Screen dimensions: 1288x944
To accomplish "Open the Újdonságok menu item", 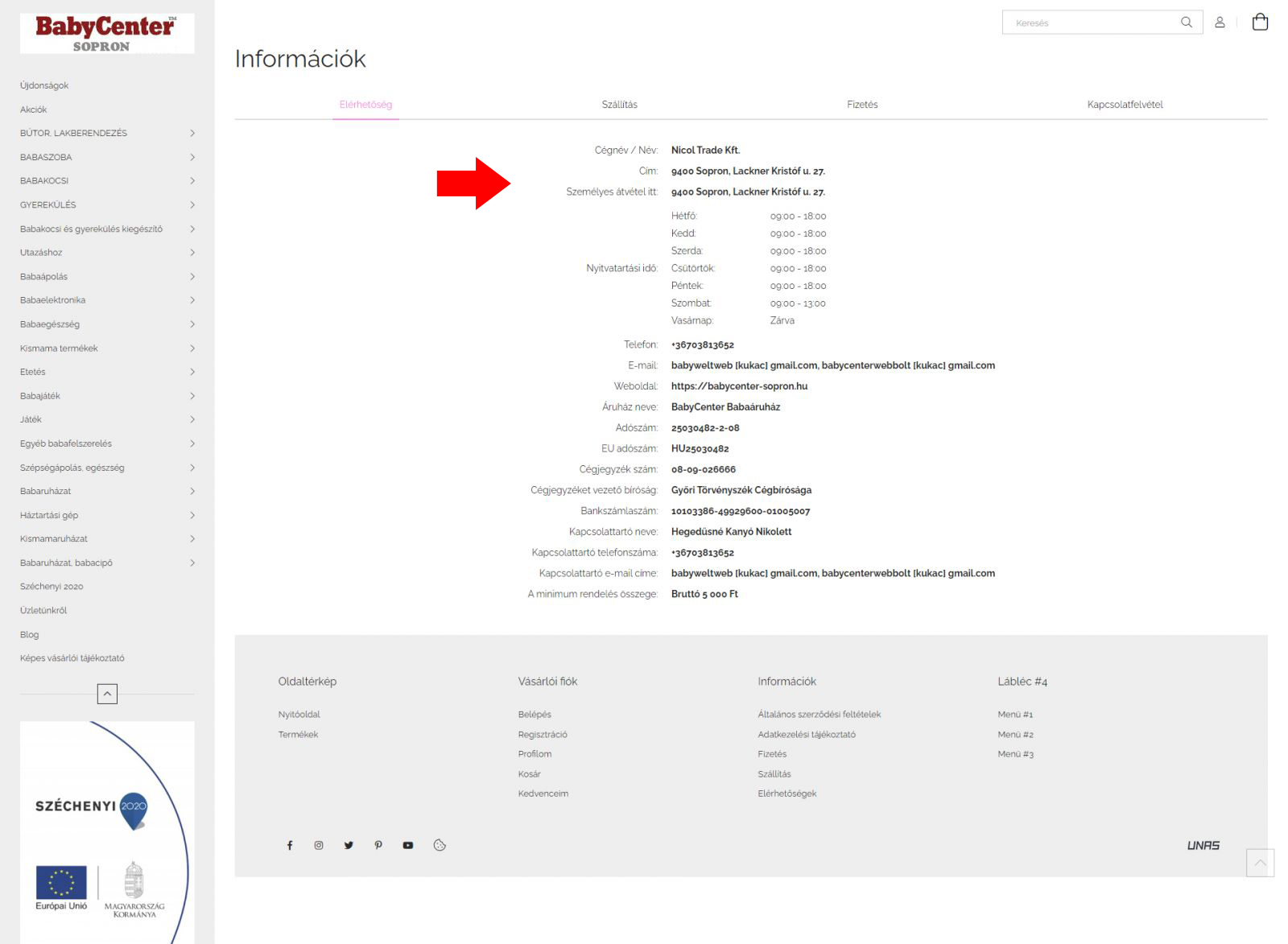I will click(x=44, y=85).
